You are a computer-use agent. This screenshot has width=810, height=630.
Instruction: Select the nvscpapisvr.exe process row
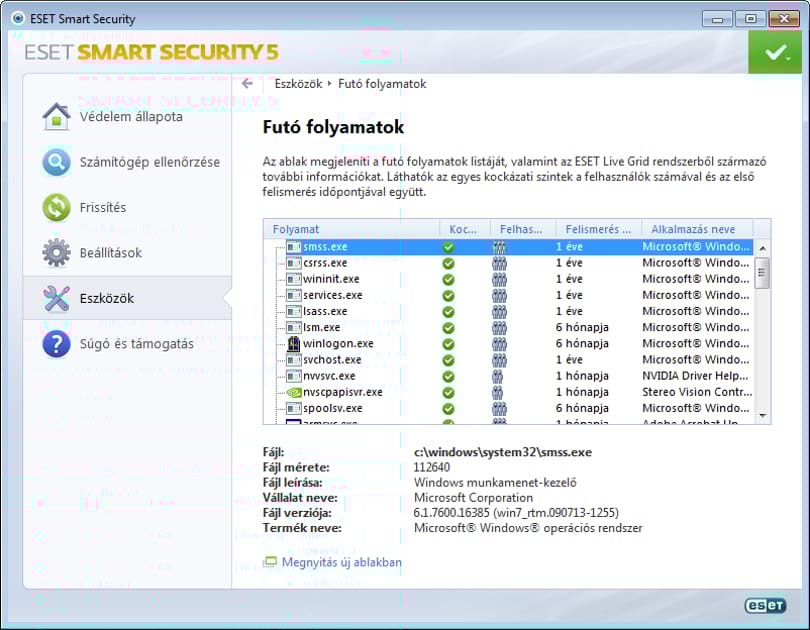point(508,392)
